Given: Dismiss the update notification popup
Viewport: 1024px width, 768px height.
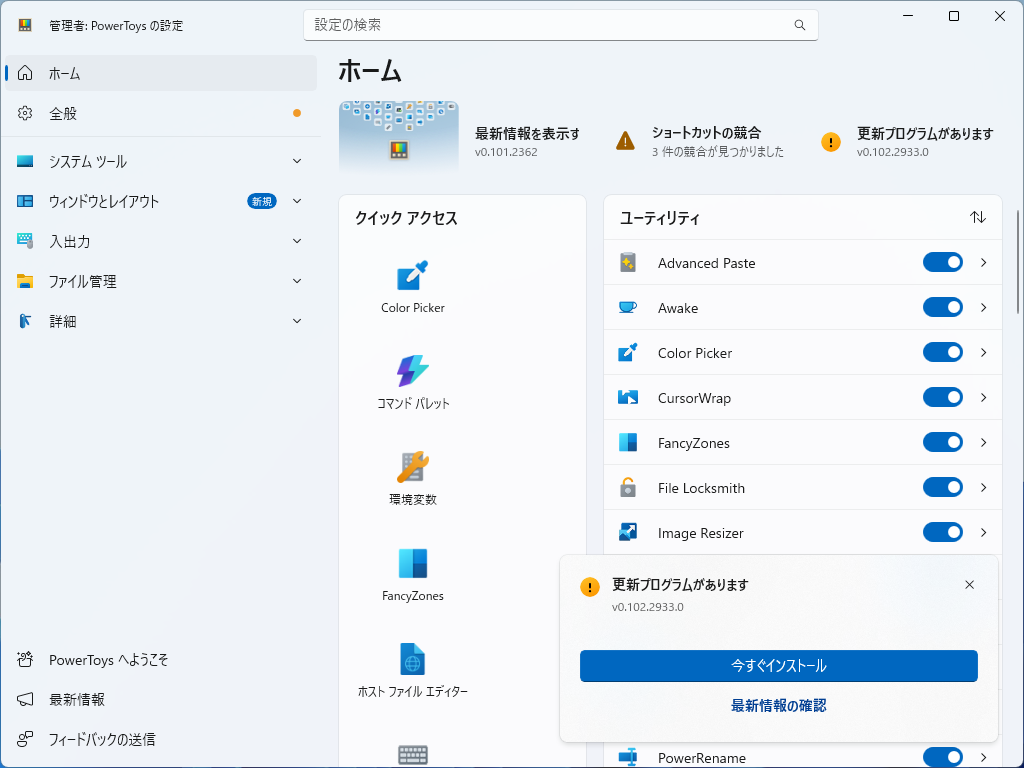Looking at the screenshot, I should coord(970,585).
